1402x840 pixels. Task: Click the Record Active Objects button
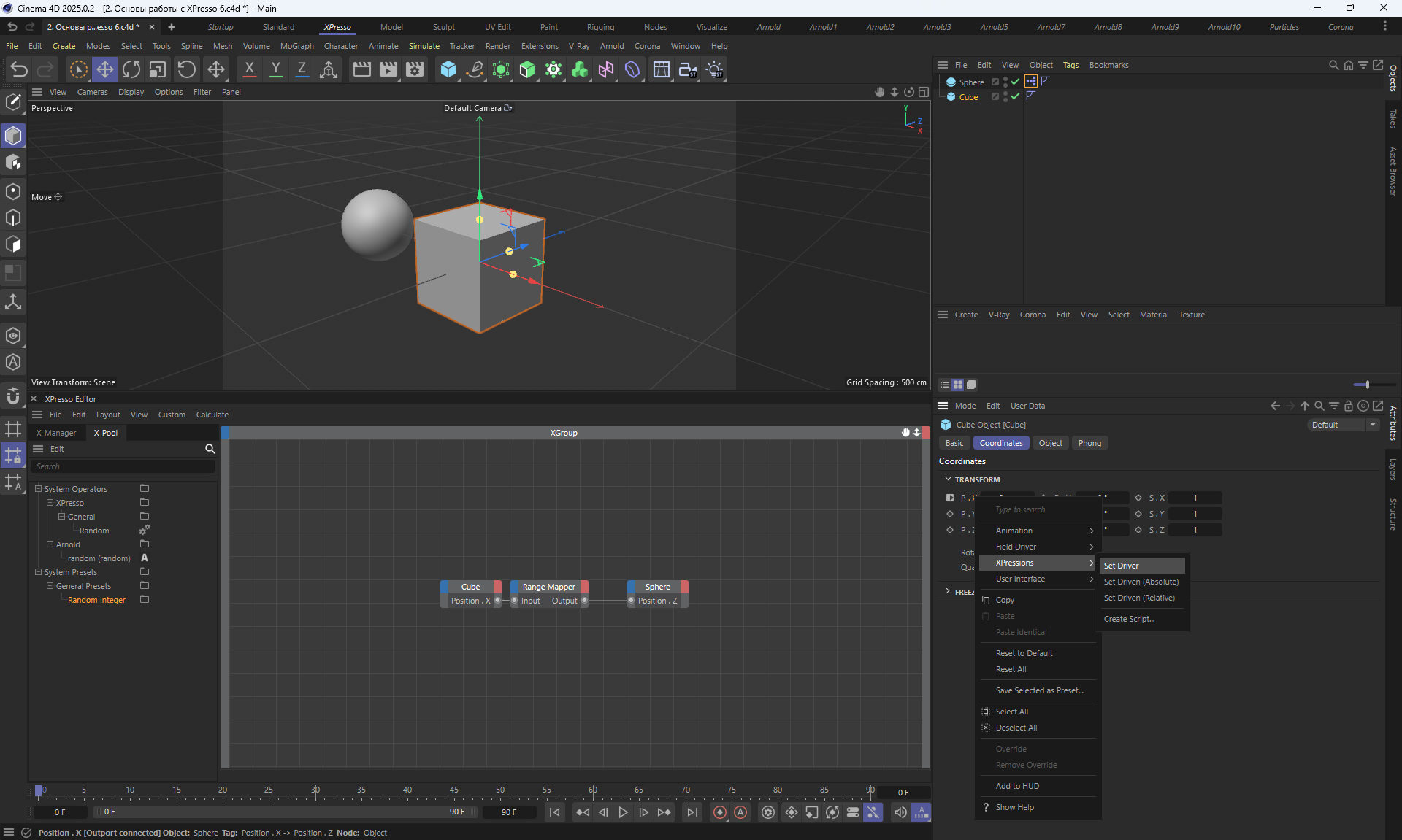(x=719, y=812)
